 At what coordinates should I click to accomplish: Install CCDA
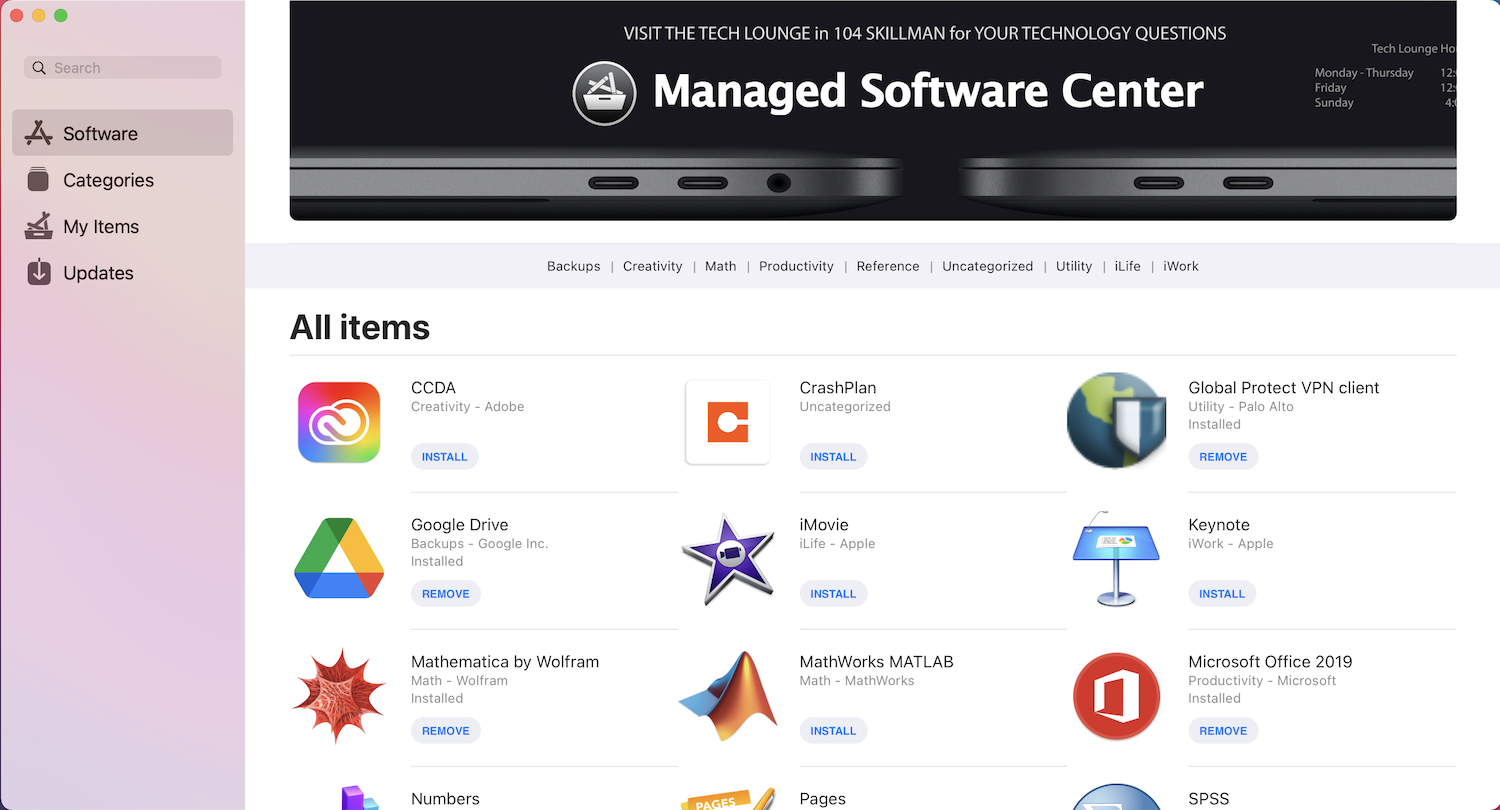(x=445, y=457)
